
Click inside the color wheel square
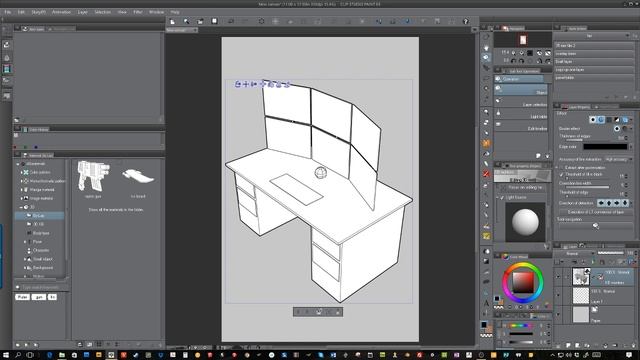(x=523, y=282)
